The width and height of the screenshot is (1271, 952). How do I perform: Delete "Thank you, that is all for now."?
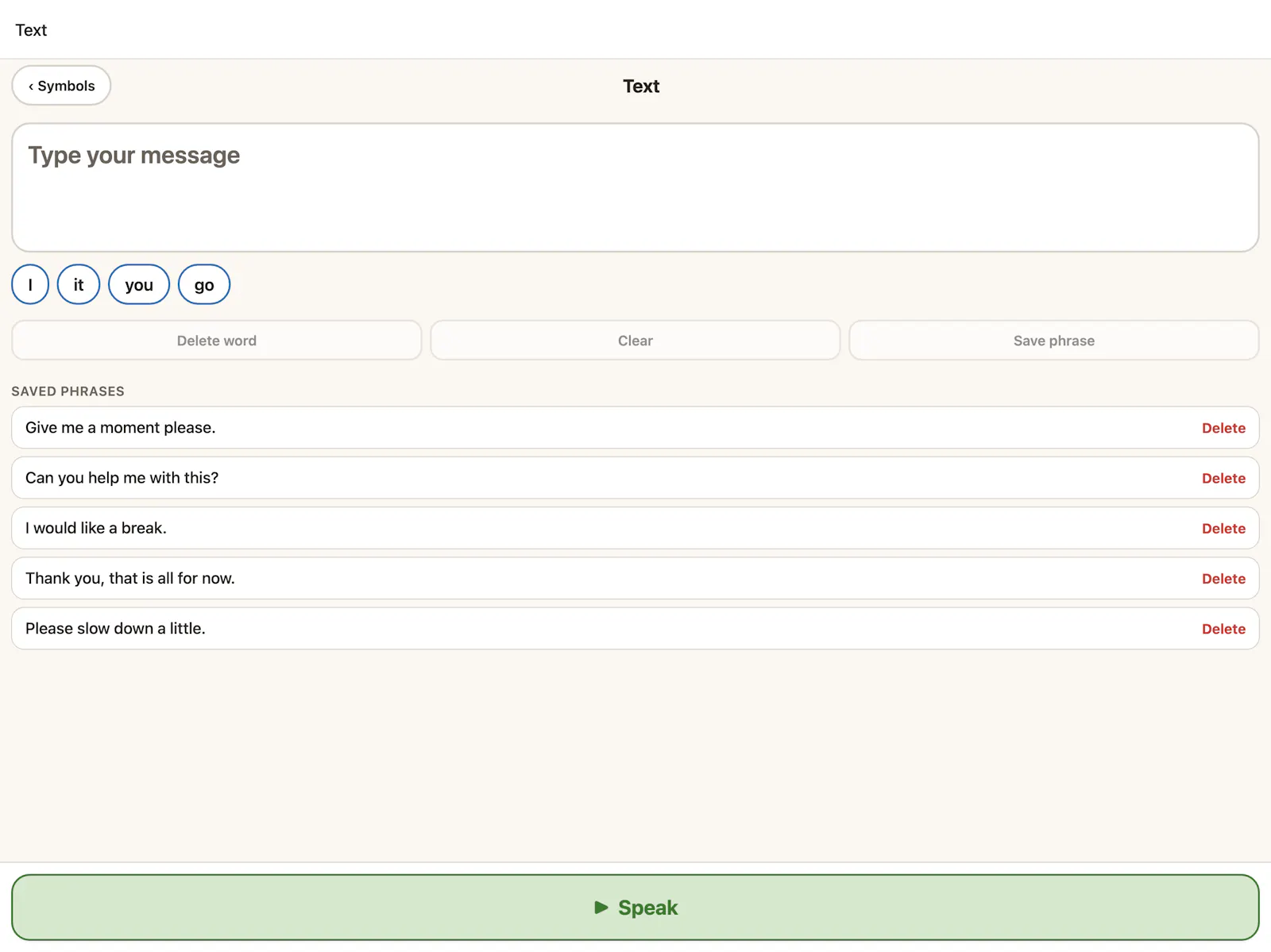tap(1223, 579)
